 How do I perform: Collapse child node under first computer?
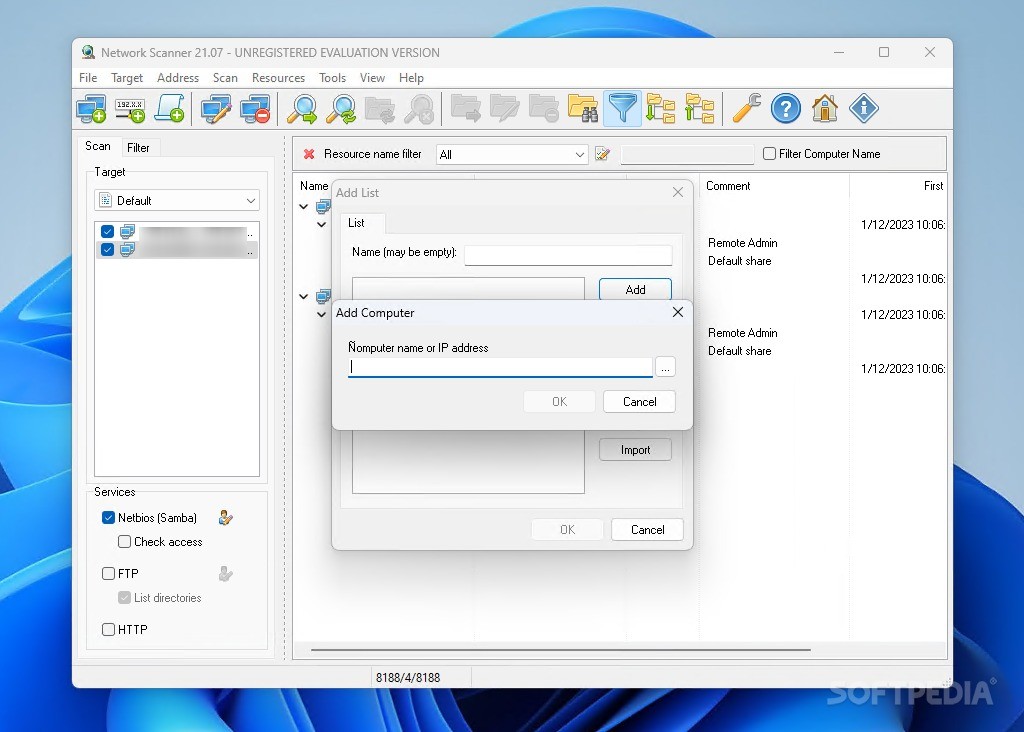pos(321,225)
